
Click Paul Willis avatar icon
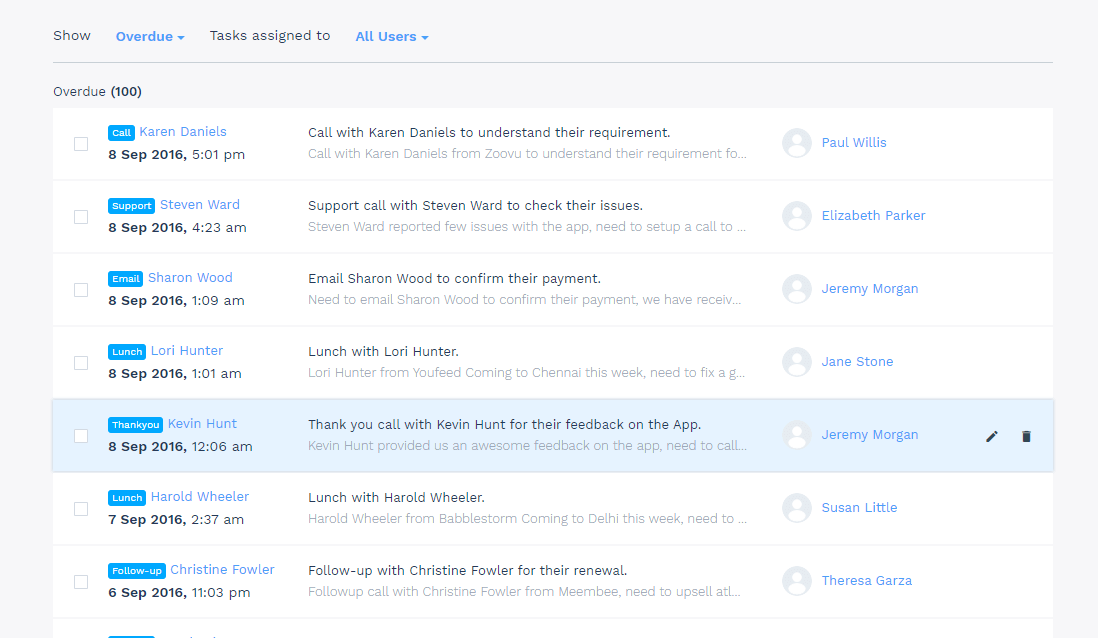(x=797, y=143)
